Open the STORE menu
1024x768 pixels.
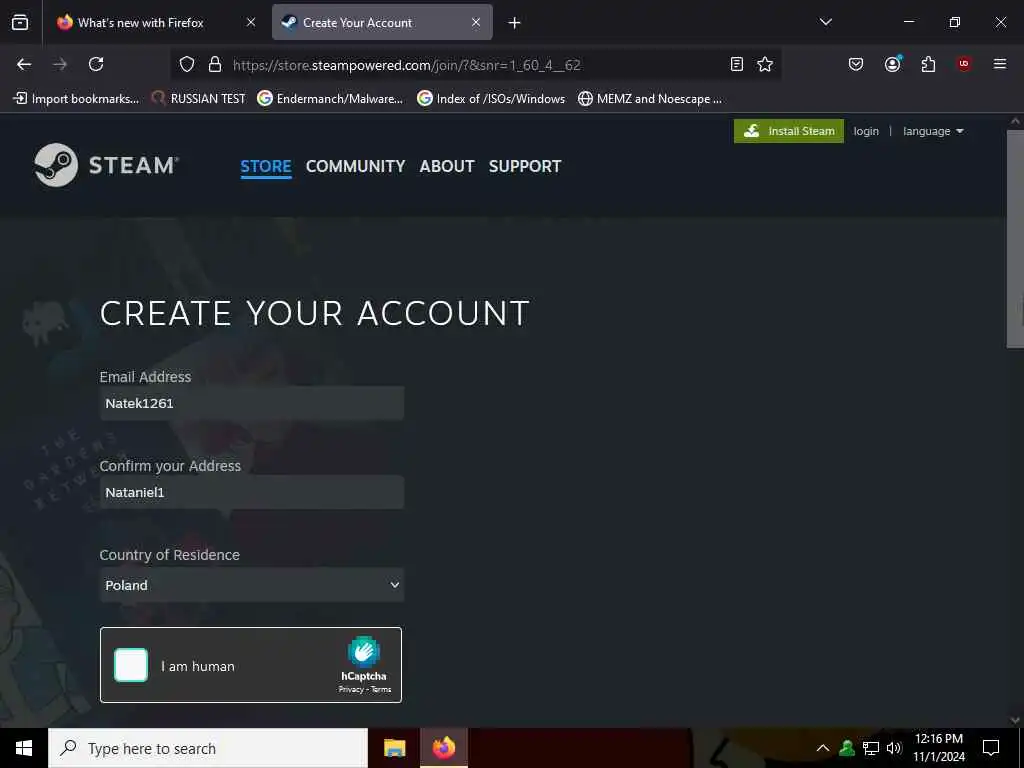coord(266,167)
